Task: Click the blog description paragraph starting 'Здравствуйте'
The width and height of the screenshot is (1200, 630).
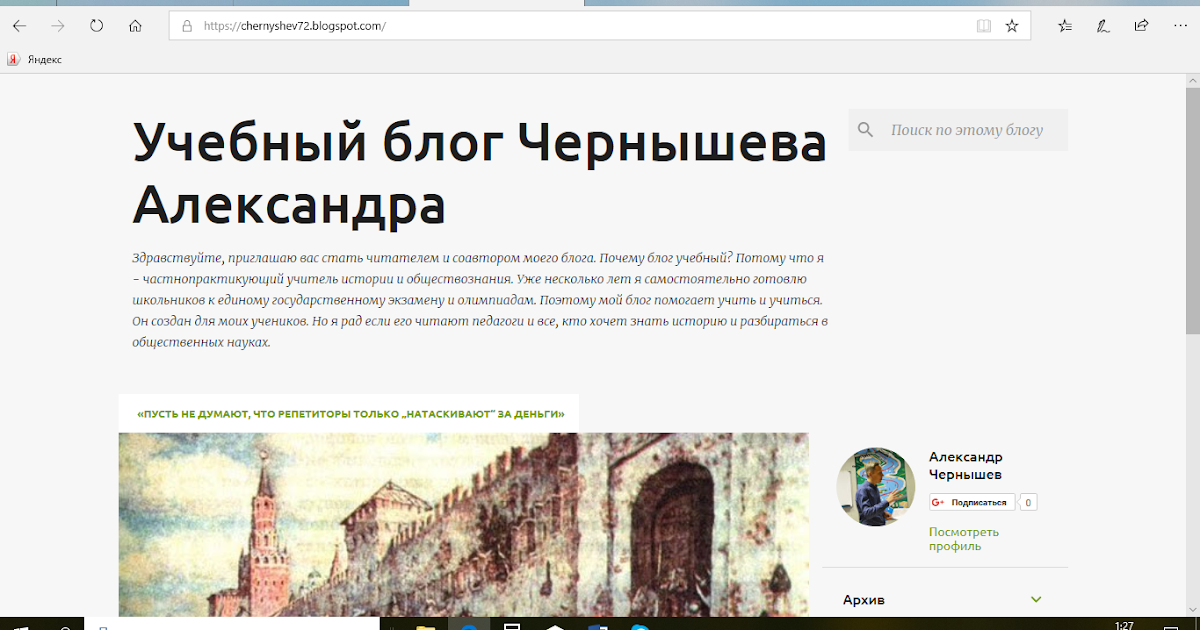Action: tap(481, 300)
